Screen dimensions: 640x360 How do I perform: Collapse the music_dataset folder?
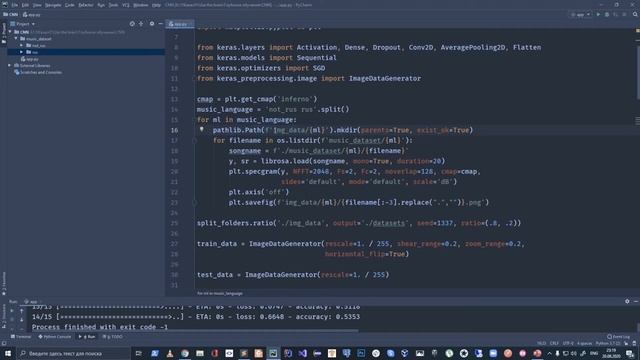[x=16, y=39]
